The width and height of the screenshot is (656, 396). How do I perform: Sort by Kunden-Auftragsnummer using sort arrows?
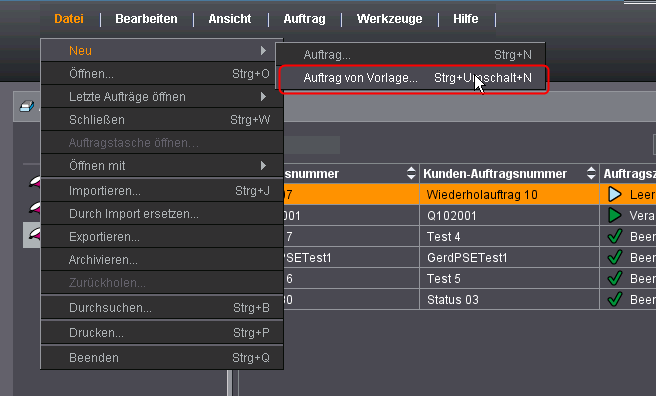tap(591, 173)
